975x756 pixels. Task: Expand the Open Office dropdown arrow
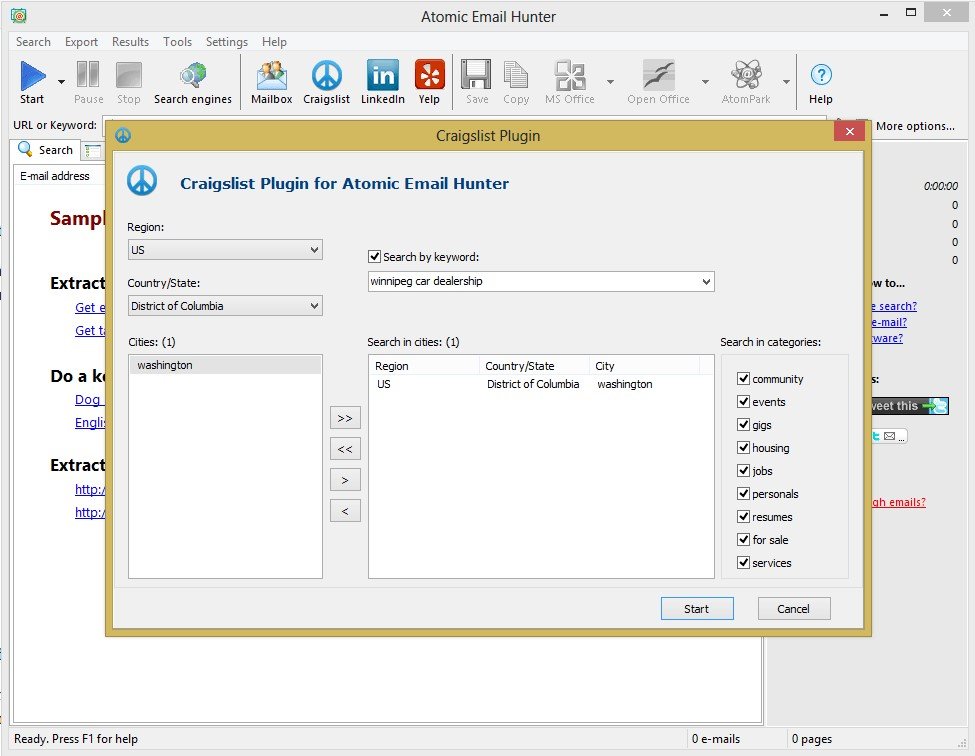point(705,81)
